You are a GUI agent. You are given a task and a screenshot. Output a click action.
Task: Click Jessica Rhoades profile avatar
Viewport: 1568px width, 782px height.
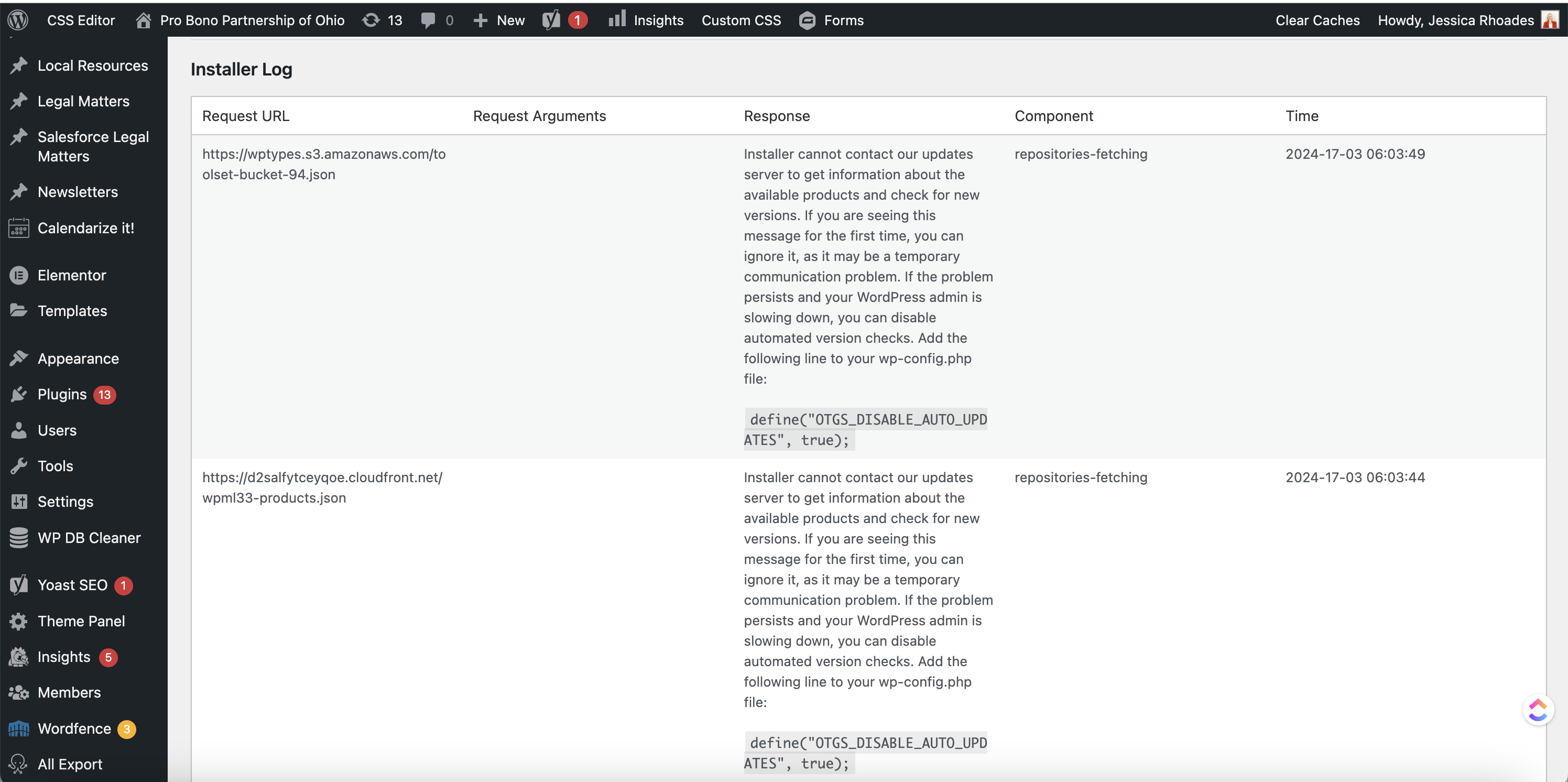(x=1549, y=20)
